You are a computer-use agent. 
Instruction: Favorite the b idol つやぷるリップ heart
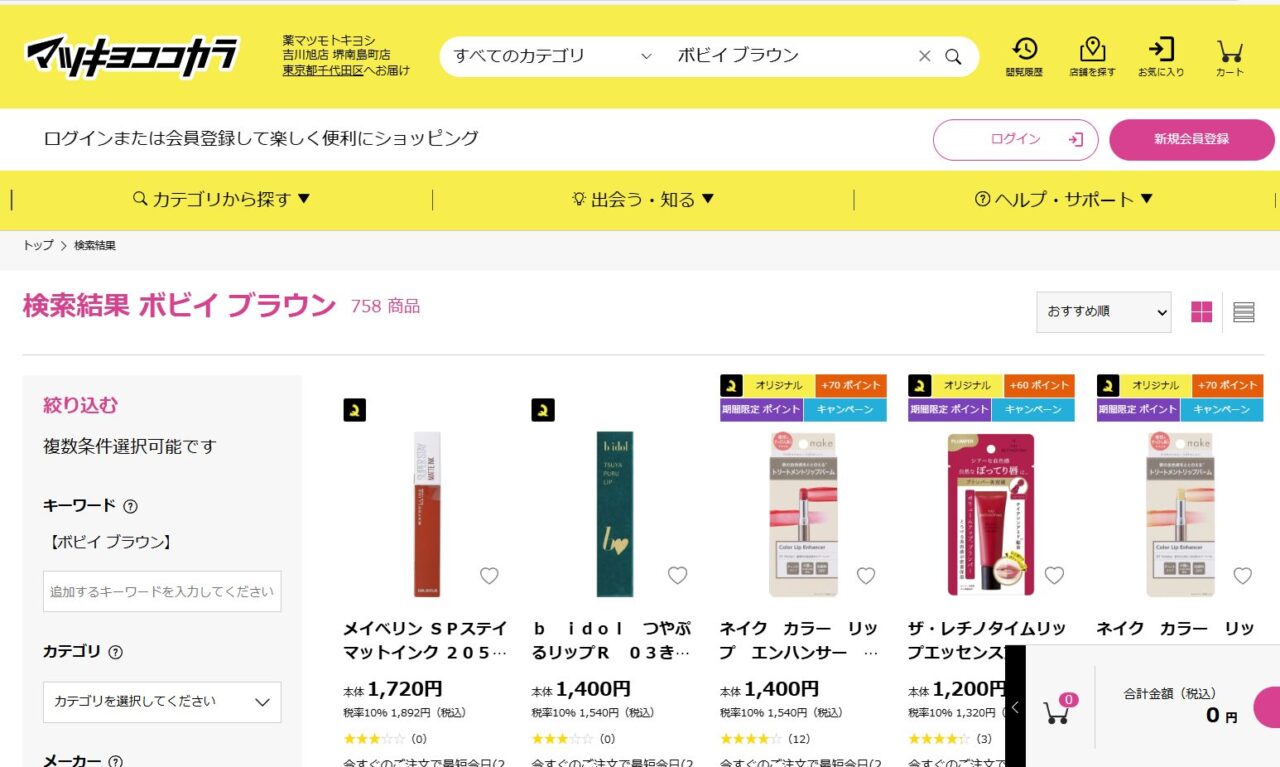[677, 575]
